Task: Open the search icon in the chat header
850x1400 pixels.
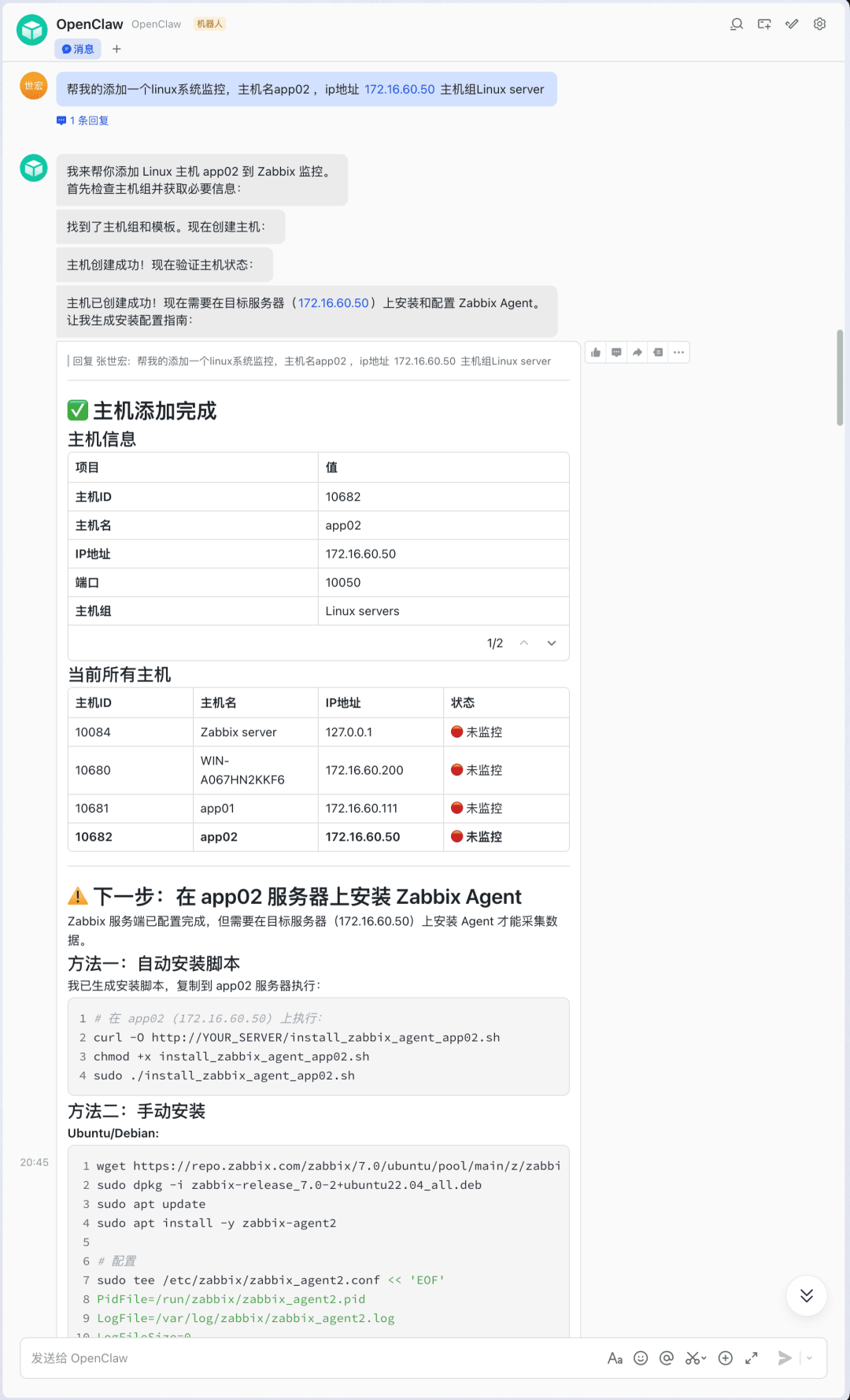Action: 737,24
